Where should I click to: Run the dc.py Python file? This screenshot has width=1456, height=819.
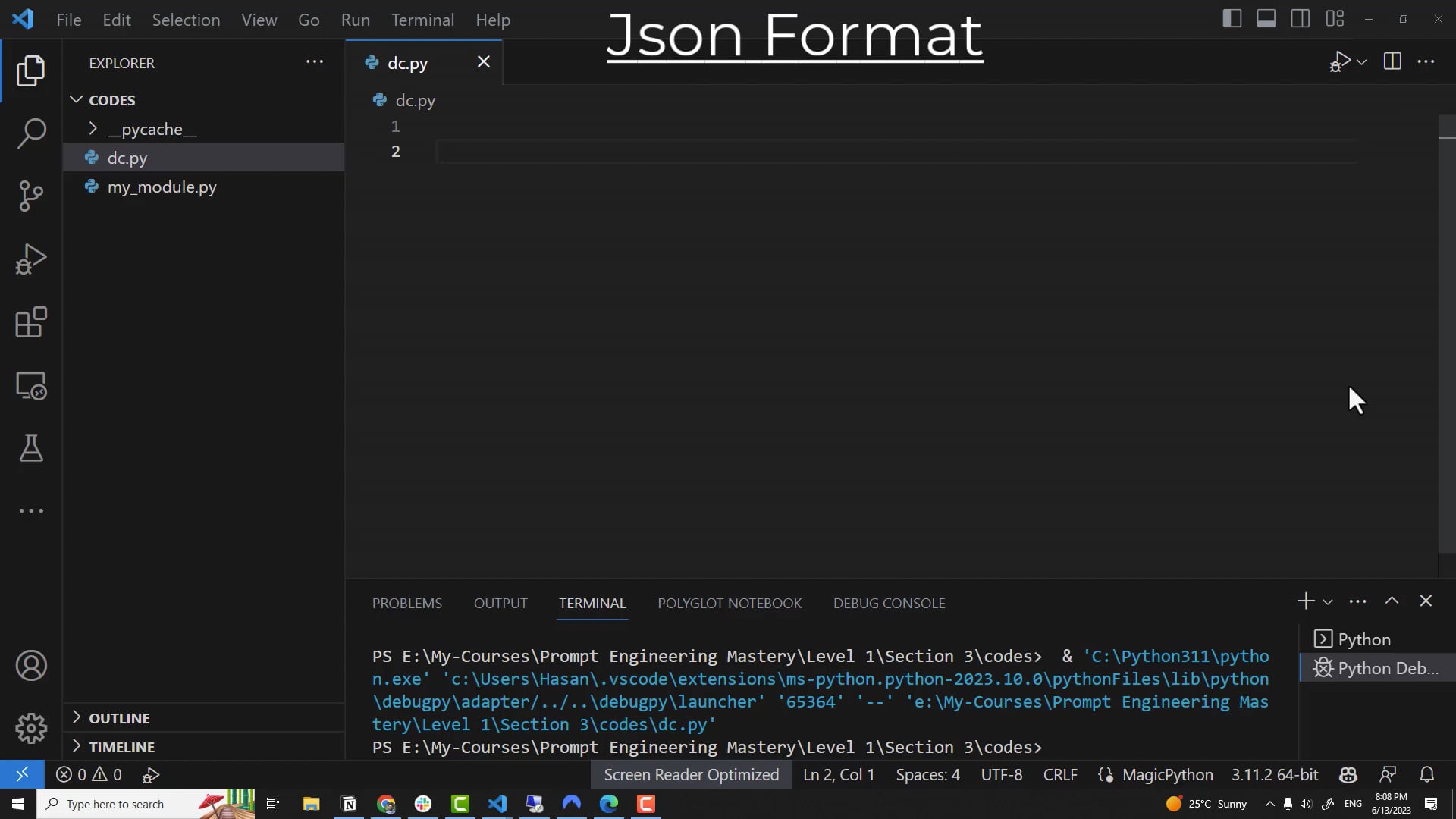tap(1339, 62)
